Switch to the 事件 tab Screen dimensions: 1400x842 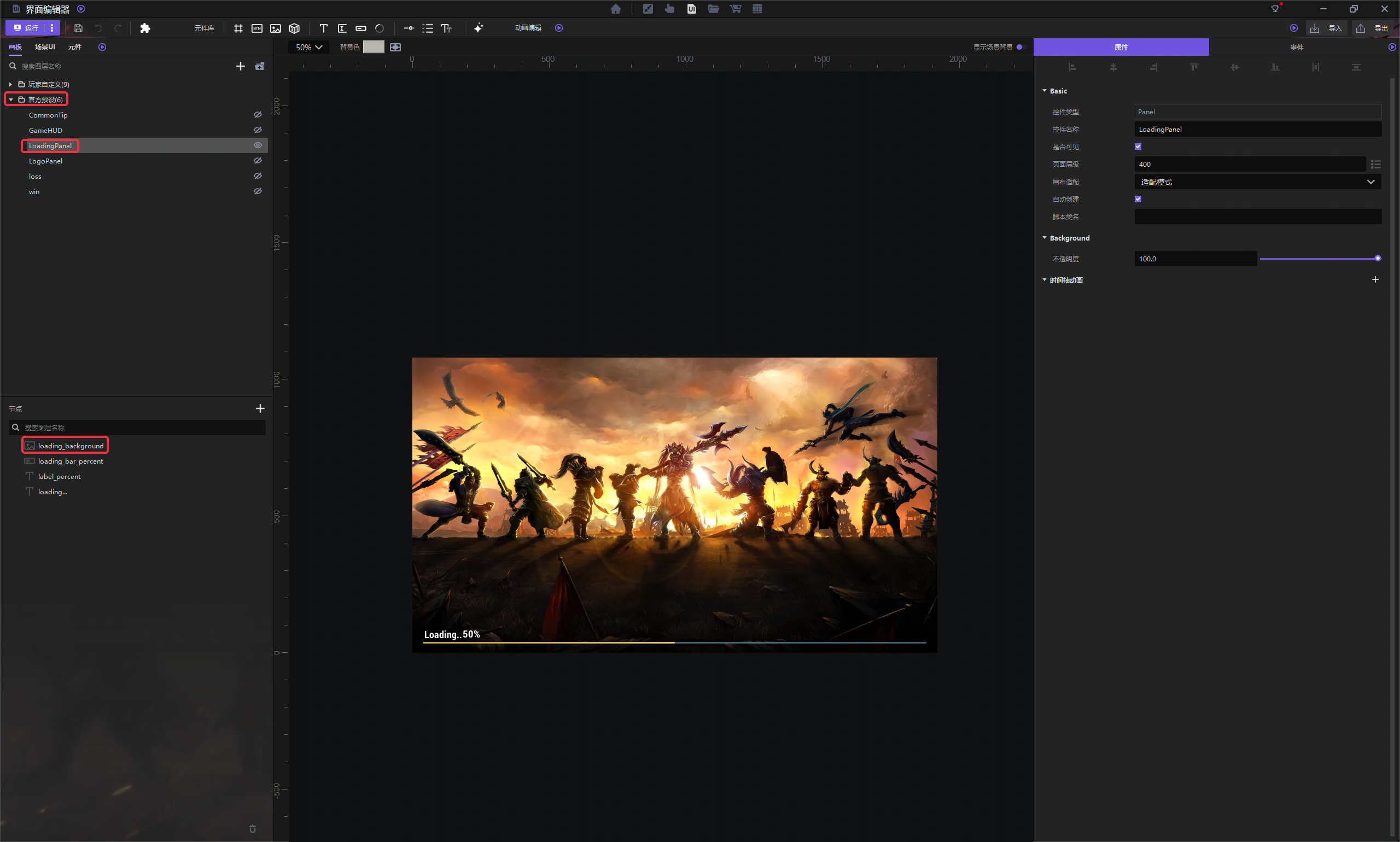1296,47
